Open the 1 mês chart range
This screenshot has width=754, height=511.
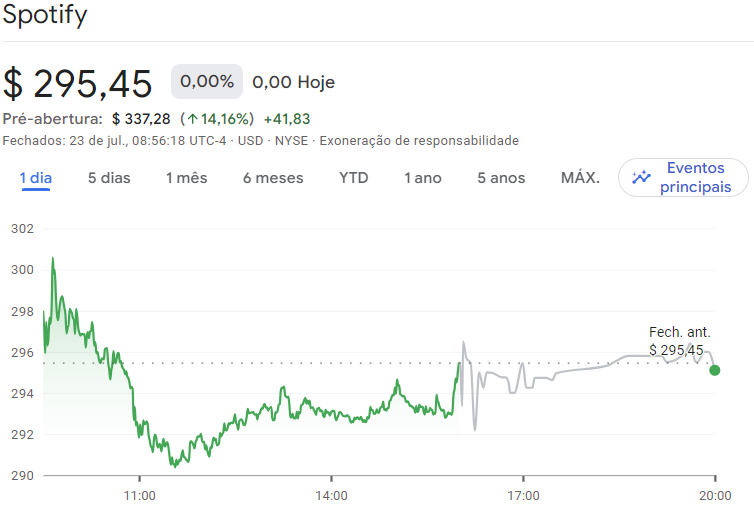(x=187, y=178)
